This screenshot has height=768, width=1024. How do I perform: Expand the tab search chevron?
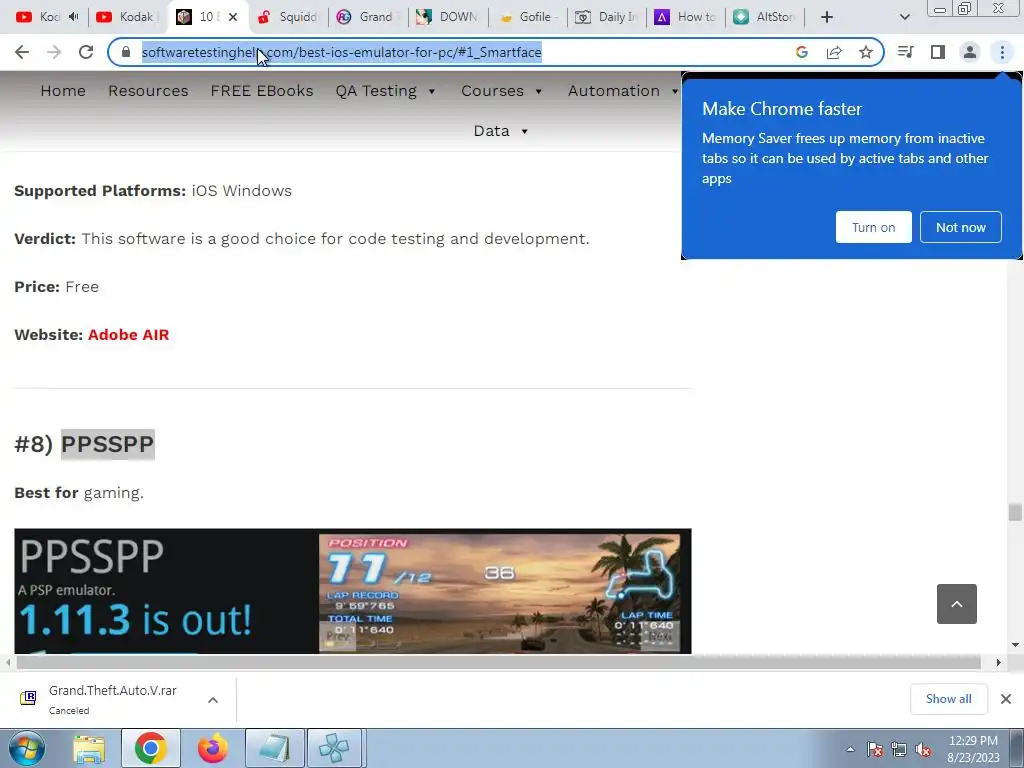click(904, 17)
